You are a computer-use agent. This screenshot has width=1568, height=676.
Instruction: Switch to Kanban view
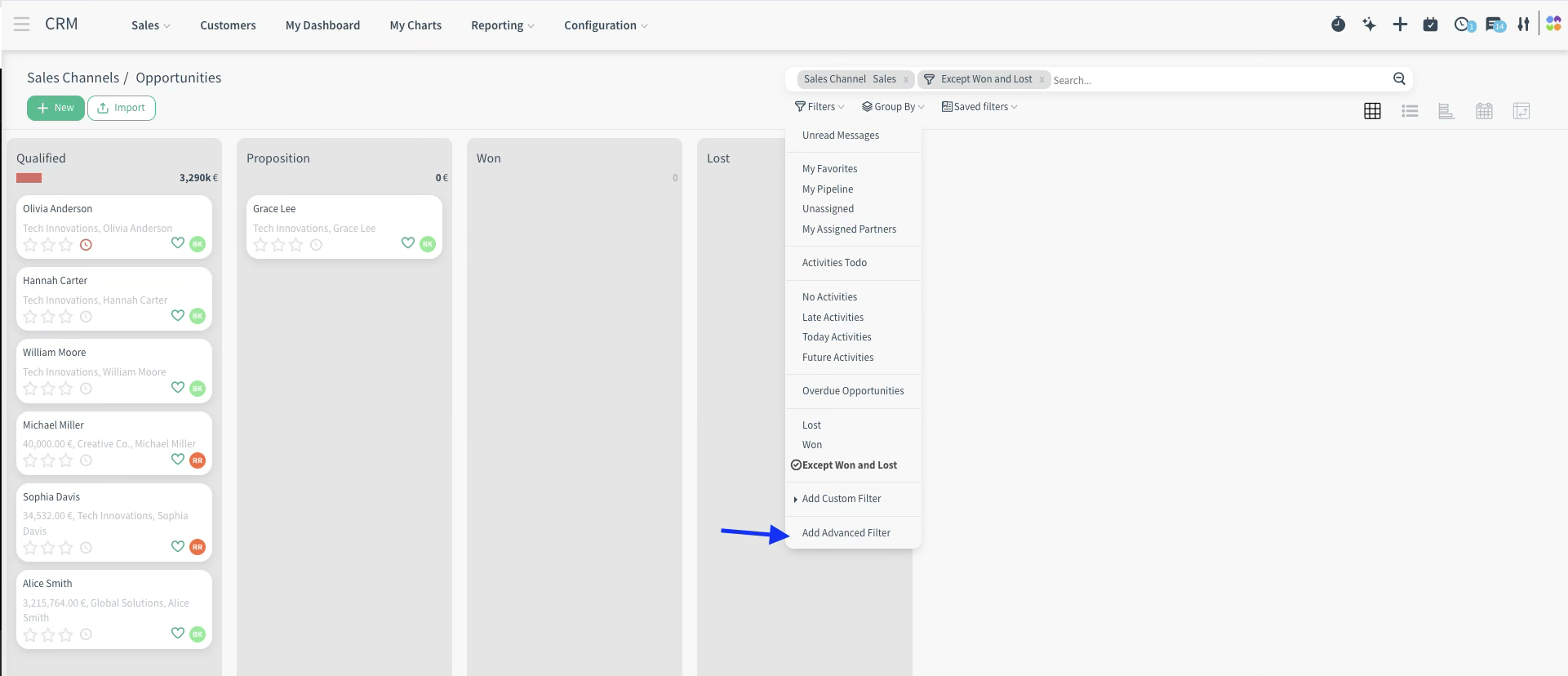(x=1373, y=111)
